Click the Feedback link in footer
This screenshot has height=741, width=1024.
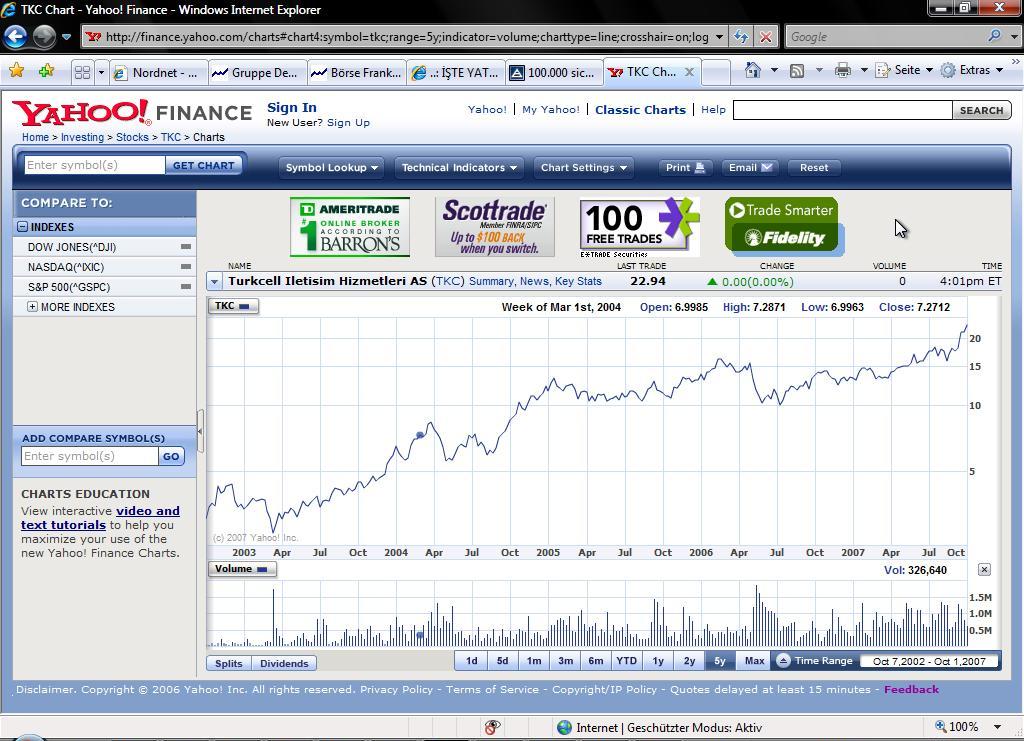pos(911,689)
